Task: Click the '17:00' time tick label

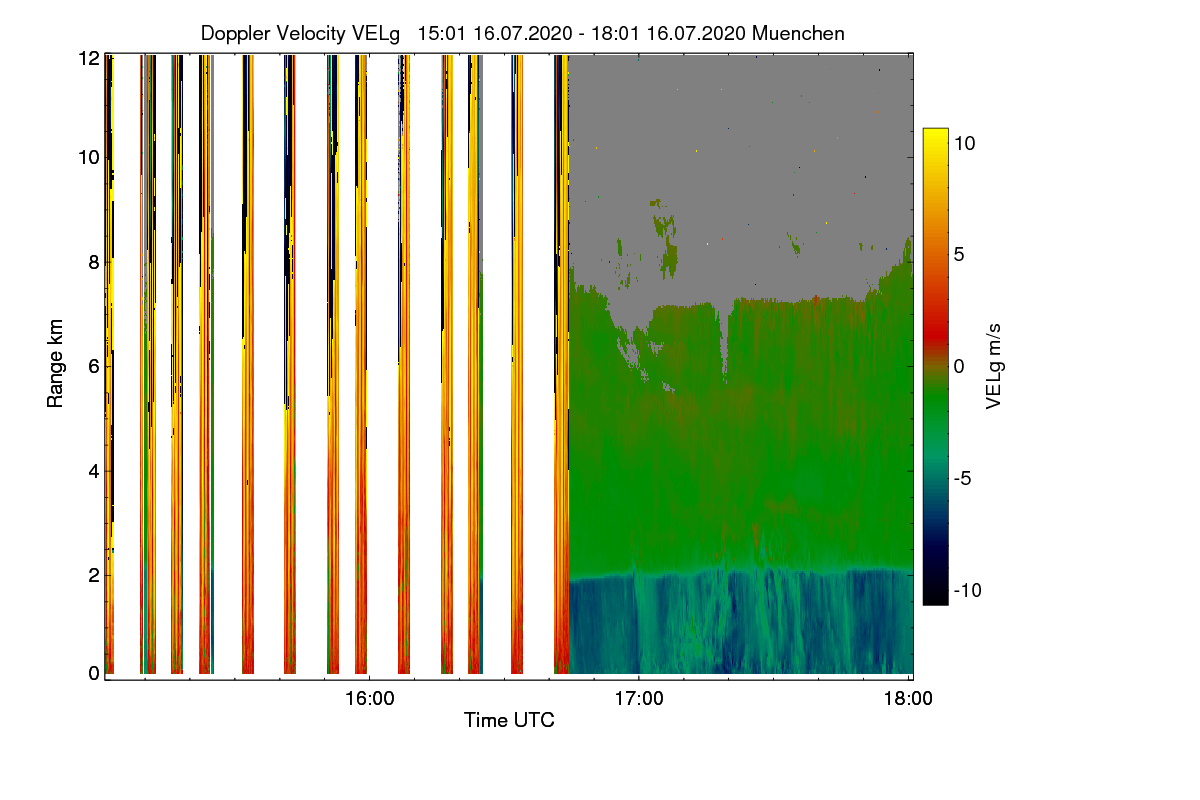Action: coord(638,699)
